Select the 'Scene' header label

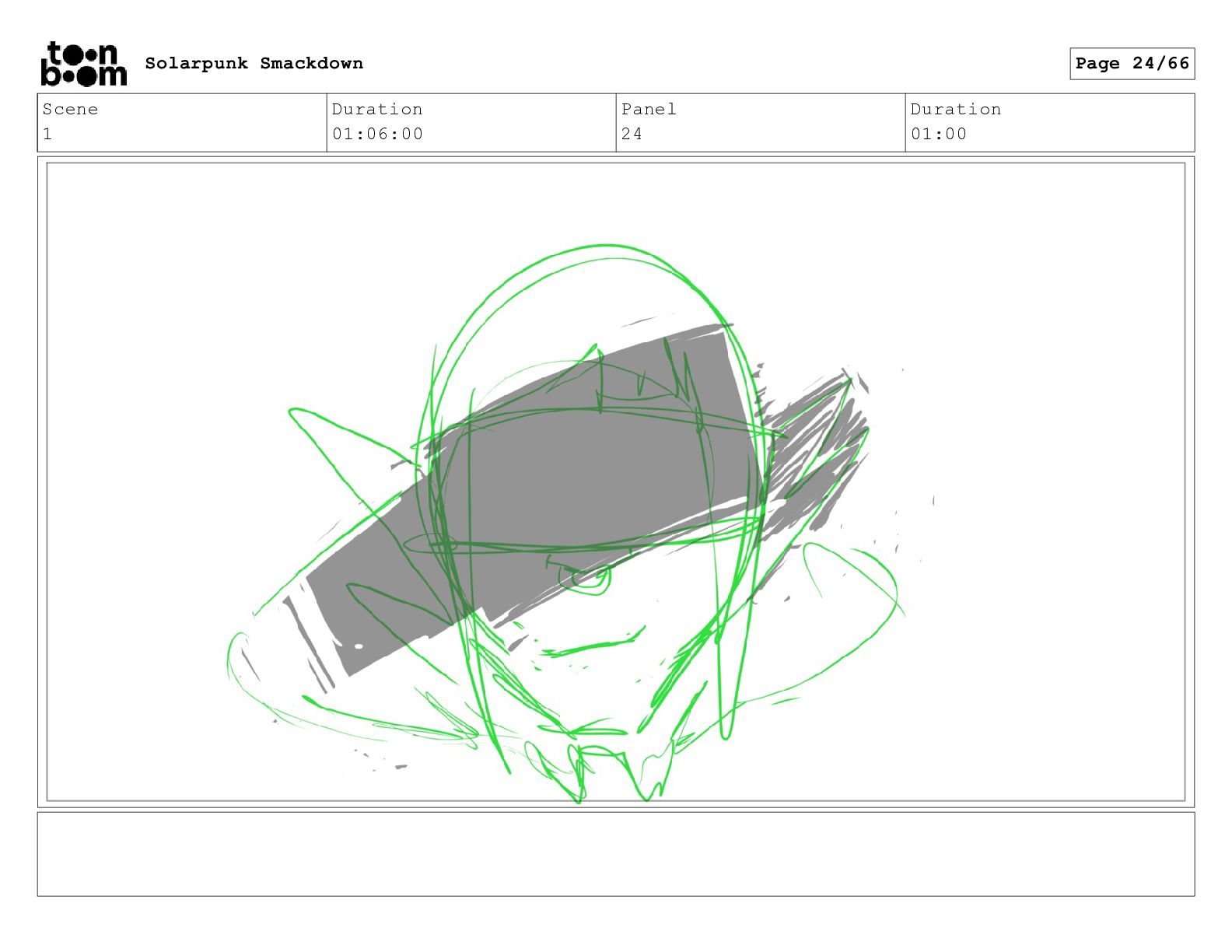pos(70,109)
